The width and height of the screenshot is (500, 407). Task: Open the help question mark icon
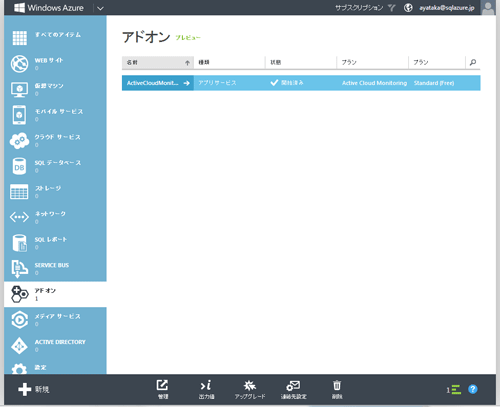click(x=473, y=389)
